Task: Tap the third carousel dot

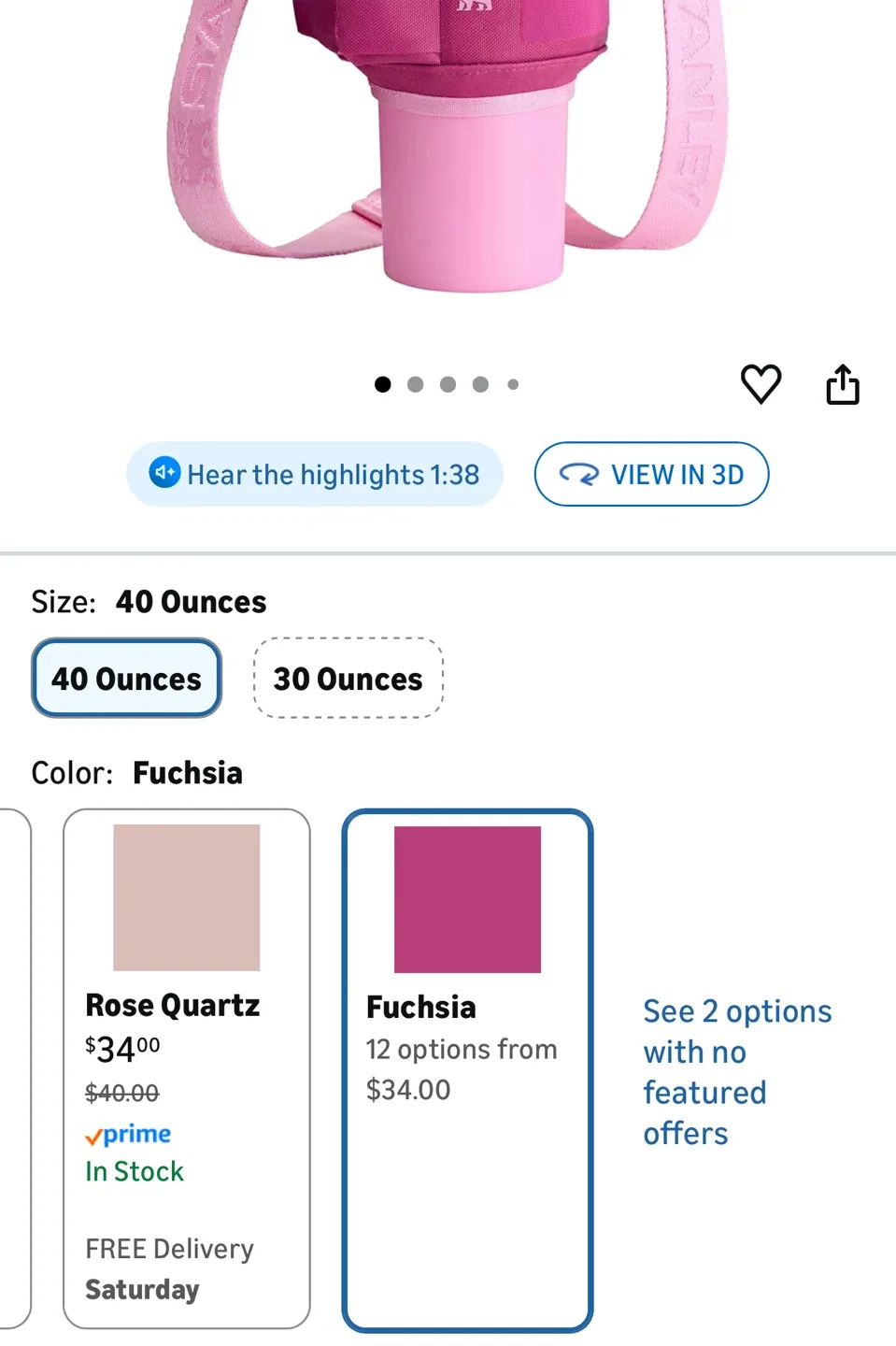Action: pos(448,383)
